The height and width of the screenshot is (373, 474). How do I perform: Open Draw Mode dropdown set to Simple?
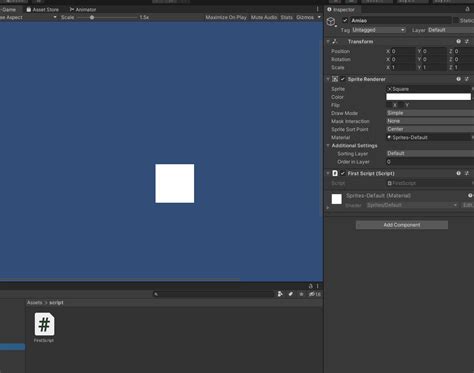pyautogui.click(x=430, y=113)
